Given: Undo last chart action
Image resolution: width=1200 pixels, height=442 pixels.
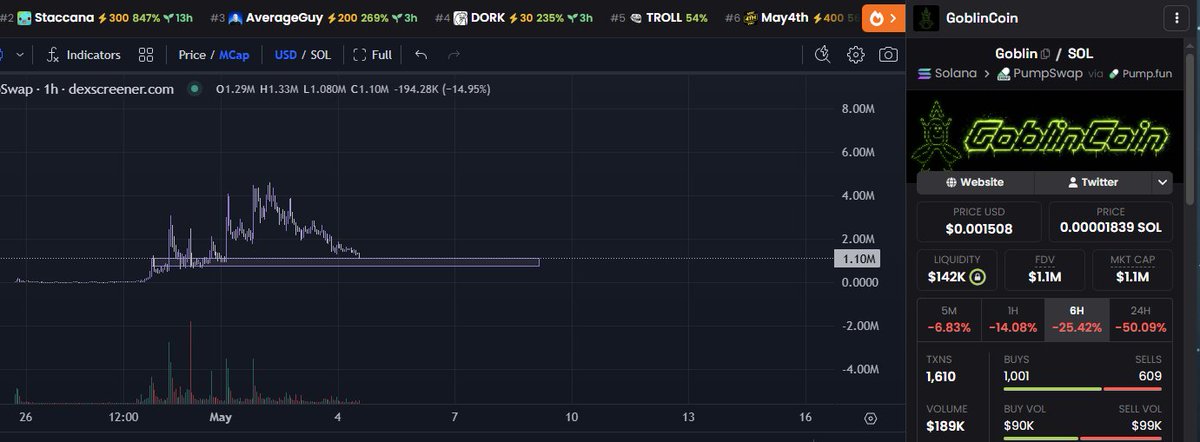Looking at the screenshot, I should point(421,55).
